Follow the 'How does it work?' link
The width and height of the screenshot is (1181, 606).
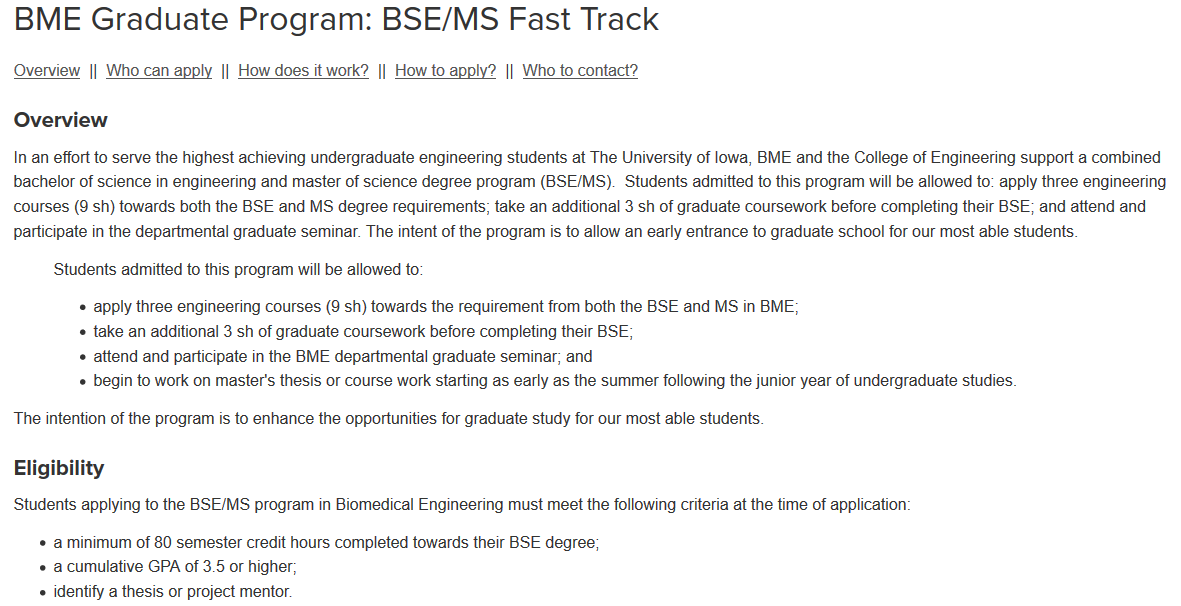coord(304,71)
